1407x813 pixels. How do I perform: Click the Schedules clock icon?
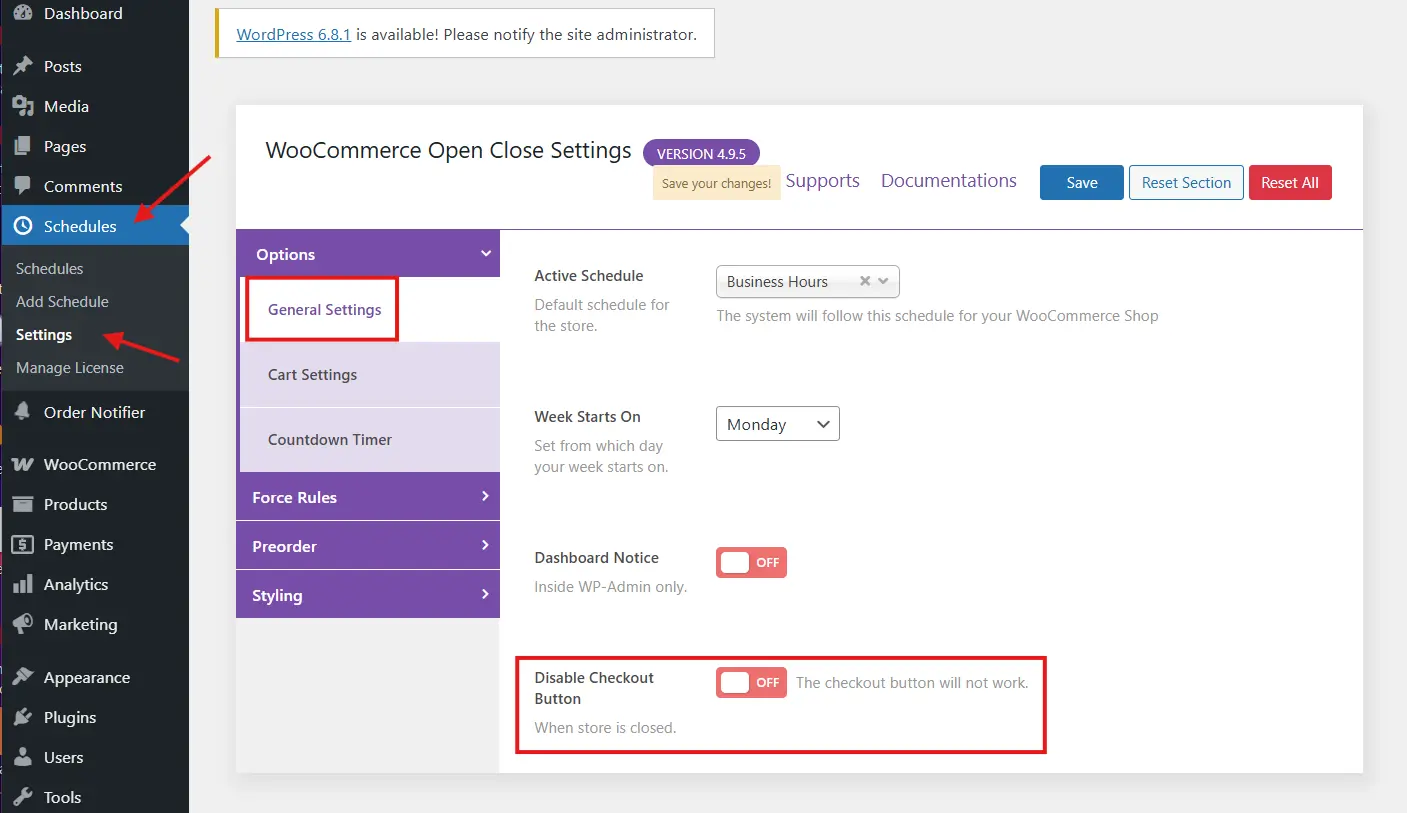click(23, 227)
